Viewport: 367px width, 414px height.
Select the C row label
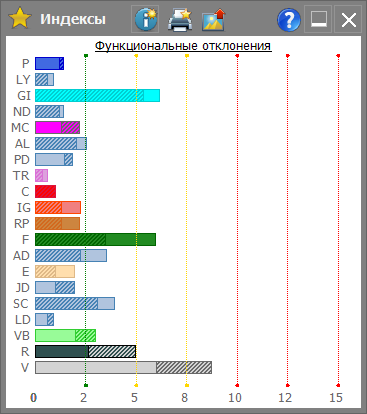tap(25, 191)
